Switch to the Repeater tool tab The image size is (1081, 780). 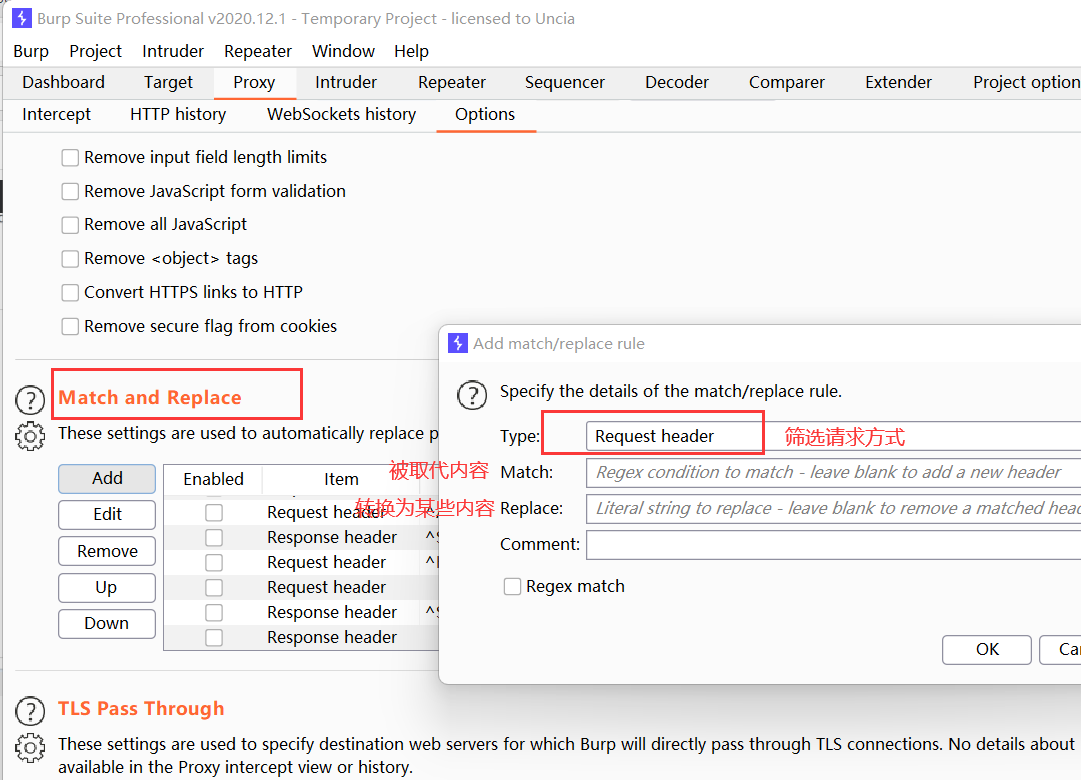[452, 82]
